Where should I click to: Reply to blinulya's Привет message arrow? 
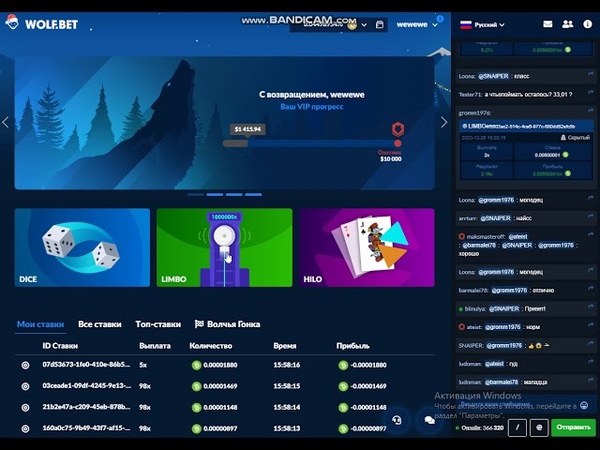coord(590,307)
